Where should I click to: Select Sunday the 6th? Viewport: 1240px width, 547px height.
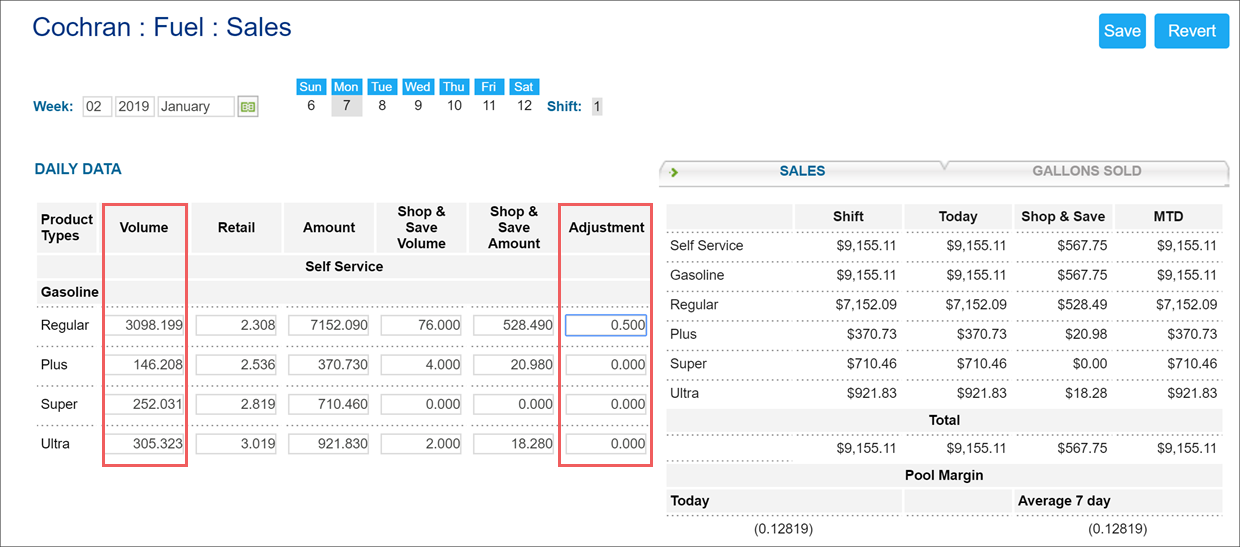(x=311, y=97)
